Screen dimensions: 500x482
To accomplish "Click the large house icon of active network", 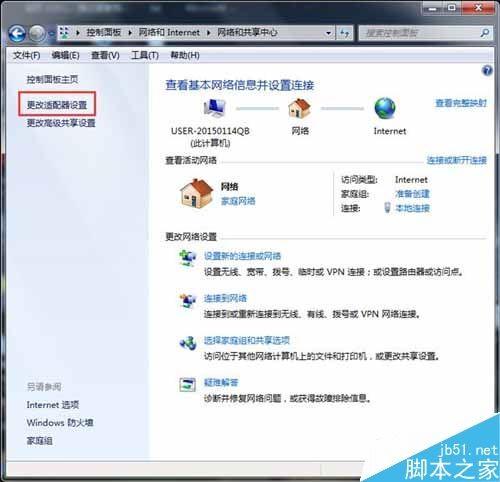I will (196, 193).
